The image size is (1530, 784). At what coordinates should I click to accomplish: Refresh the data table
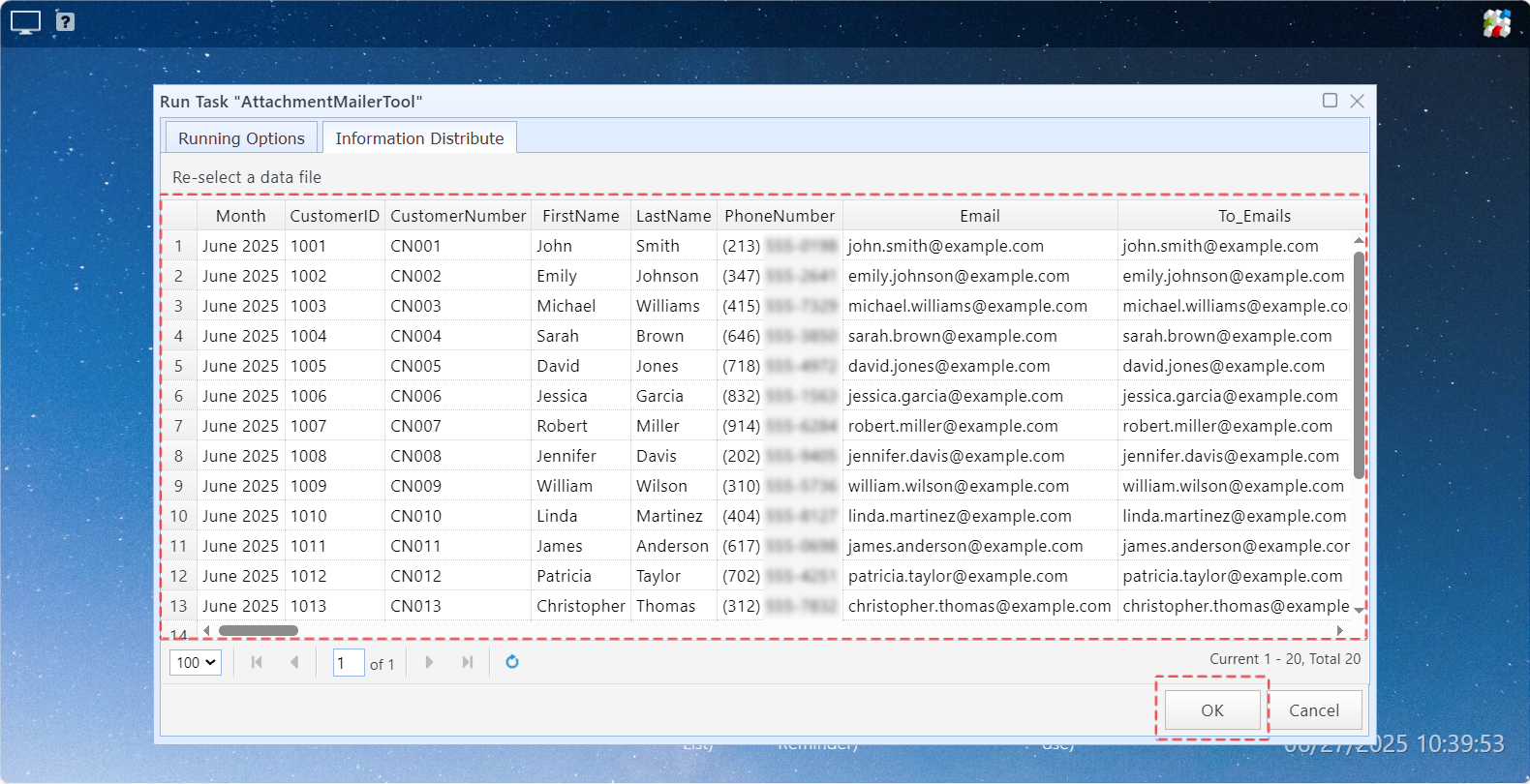(512, 662)
